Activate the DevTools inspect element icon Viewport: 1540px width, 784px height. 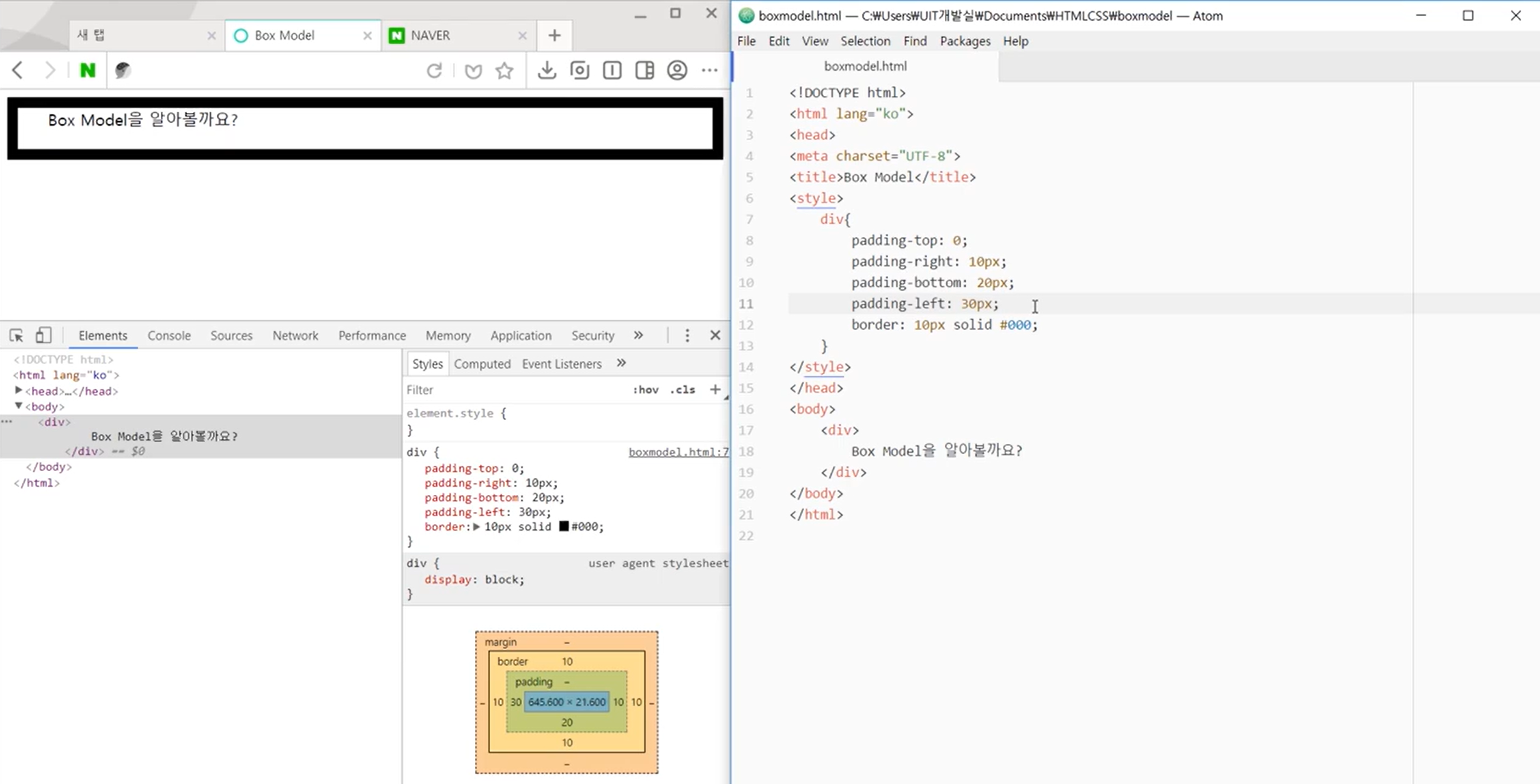17,335
